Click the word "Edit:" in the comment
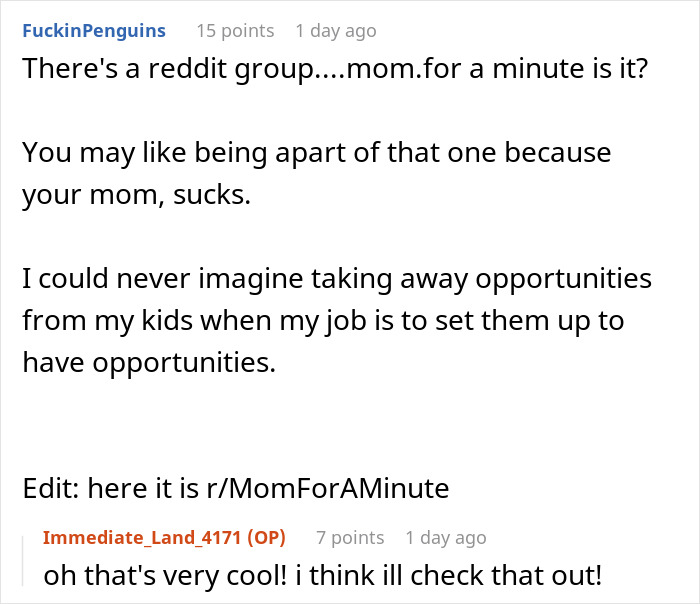Viewport: 700px width, 604px height. [51, 489]
